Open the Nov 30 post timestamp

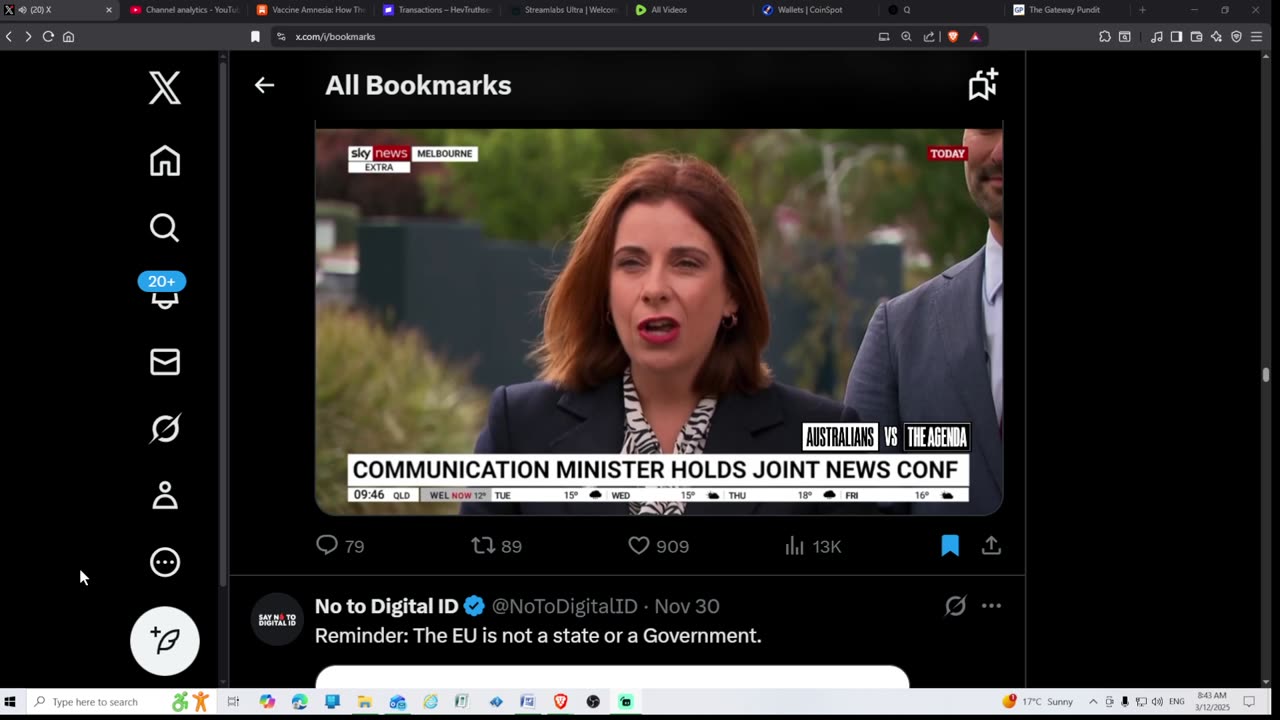coord(687,606)
